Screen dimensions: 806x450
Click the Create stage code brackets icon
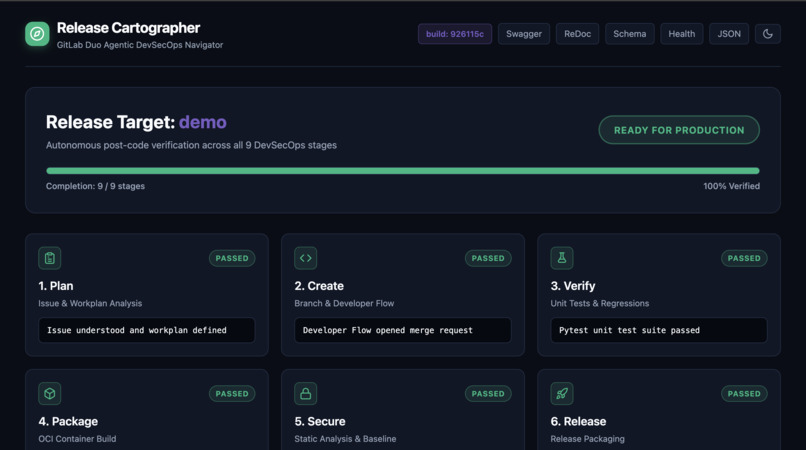coord(306,258)
